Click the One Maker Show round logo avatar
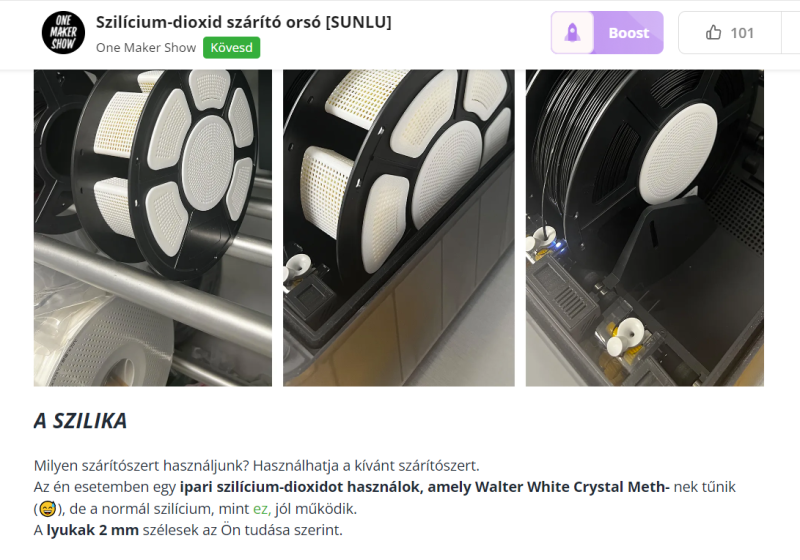800x560 pixels. 63,33
